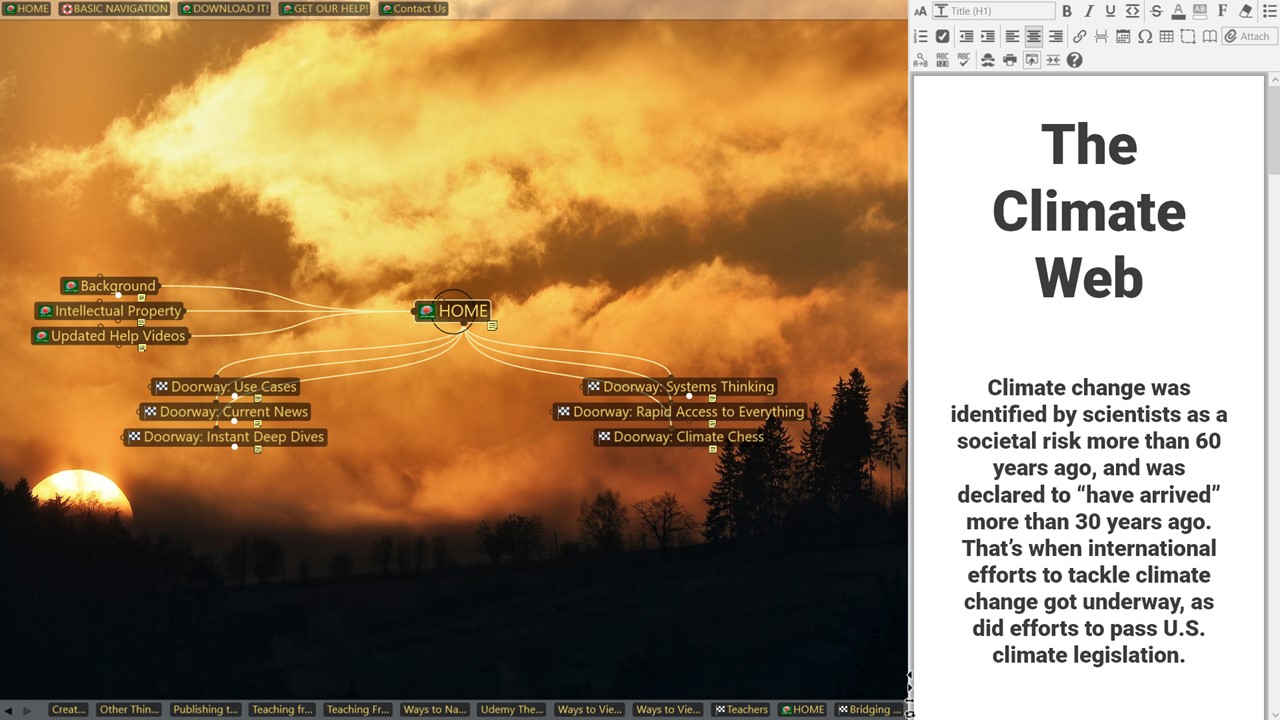Create a numbered list
Image resolution: width=1280 pixels, height=720 pixels.
(921, 36)
